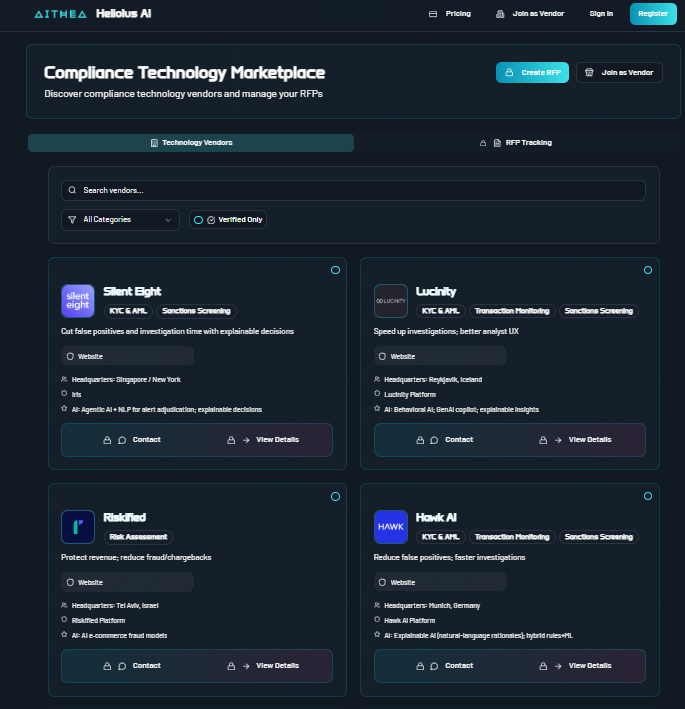Toggle the Verified Only filter
This screenshot has height=709, width=685.
pos(228,220)
